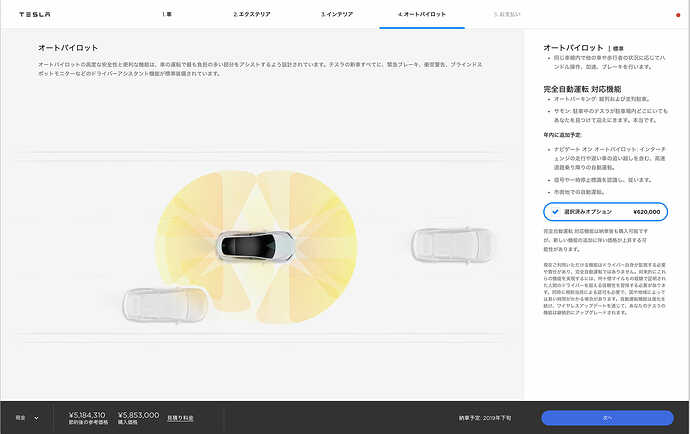Open the payment type dropdown in bottom bar
690x434 pixels.
(x=27, y=418)
